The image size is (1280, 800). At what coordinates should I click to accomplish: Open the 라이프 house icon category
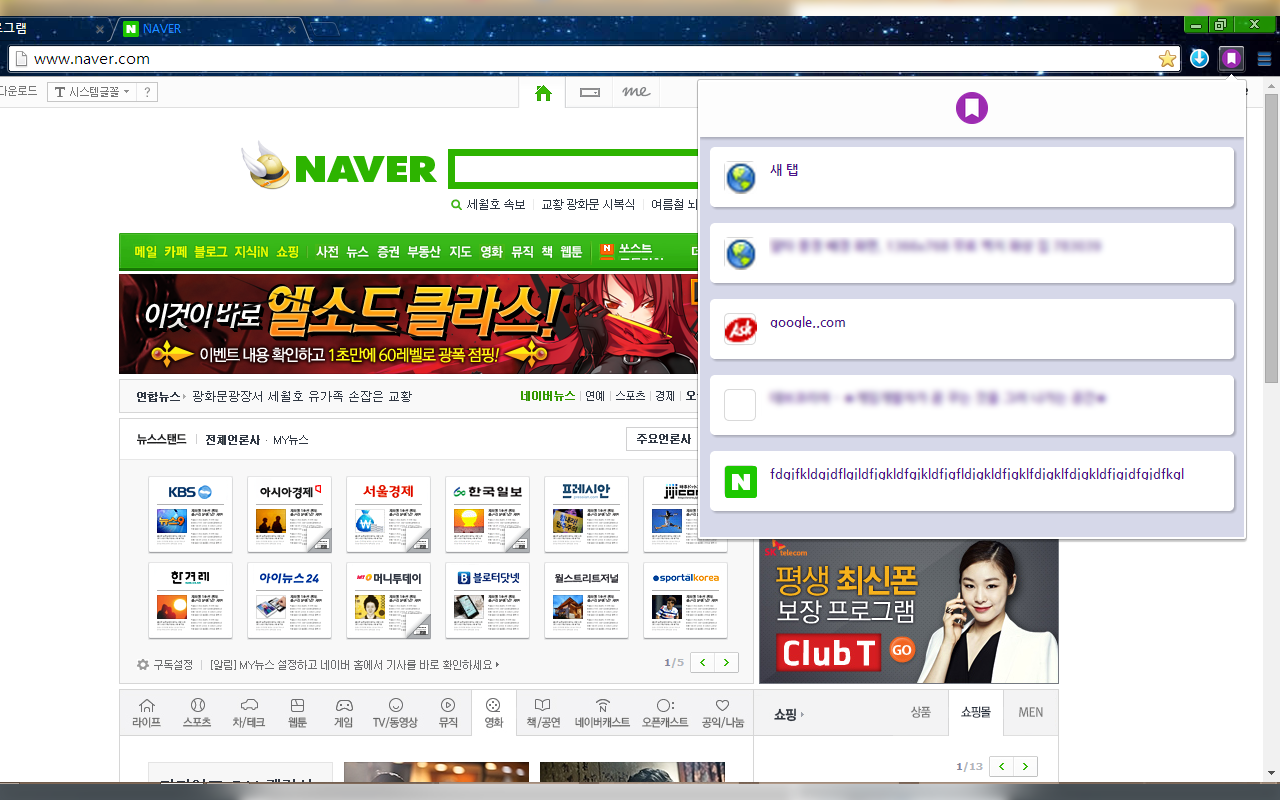(x=146, y=713)
